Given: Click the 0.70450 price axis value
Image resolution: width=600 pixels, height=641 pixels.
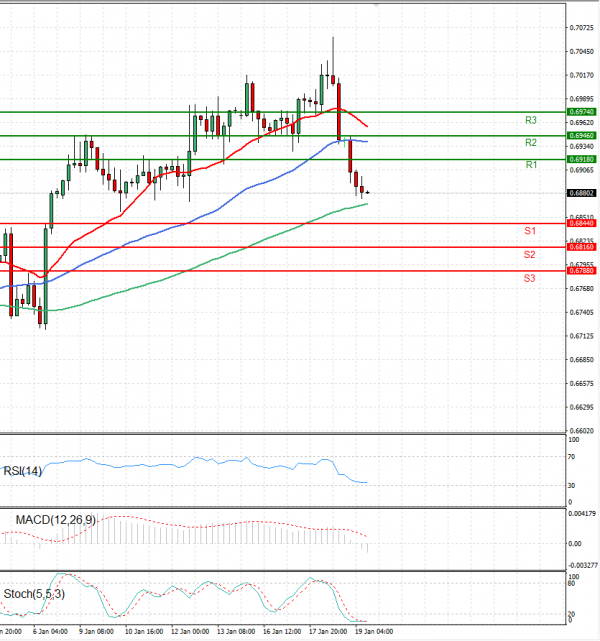Looking at the screenshot, I should [x=582, y=52].
